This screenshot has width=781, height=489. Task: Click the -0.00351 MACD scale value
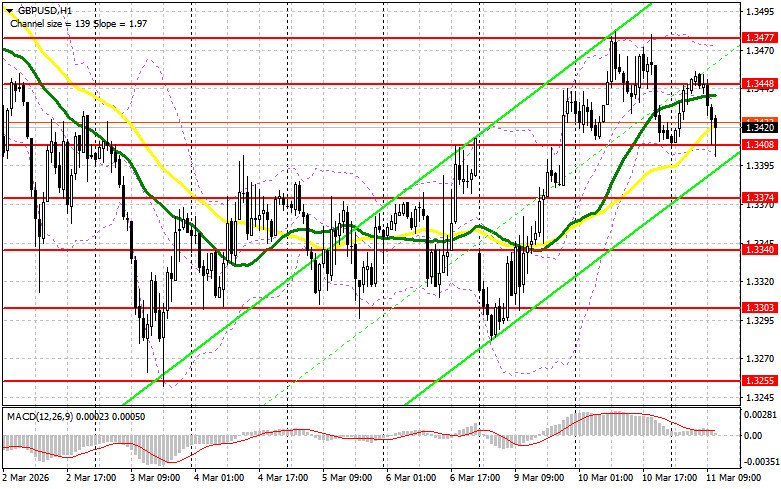click(x=760, y=462)
